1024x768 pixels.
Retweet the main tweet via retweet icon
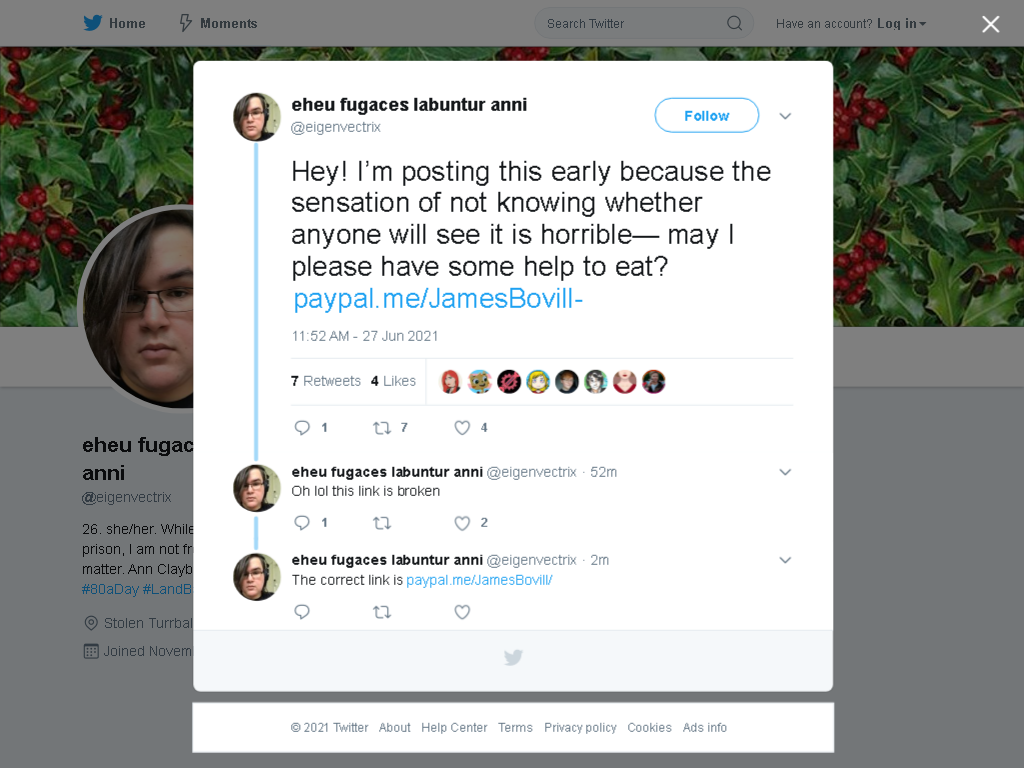tap(382, 428)
